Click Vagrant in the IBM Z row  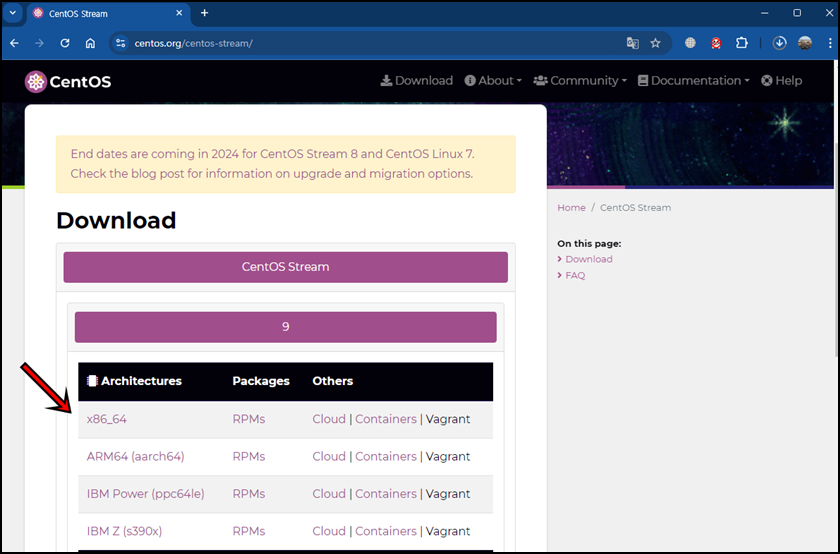pos(448,531)
